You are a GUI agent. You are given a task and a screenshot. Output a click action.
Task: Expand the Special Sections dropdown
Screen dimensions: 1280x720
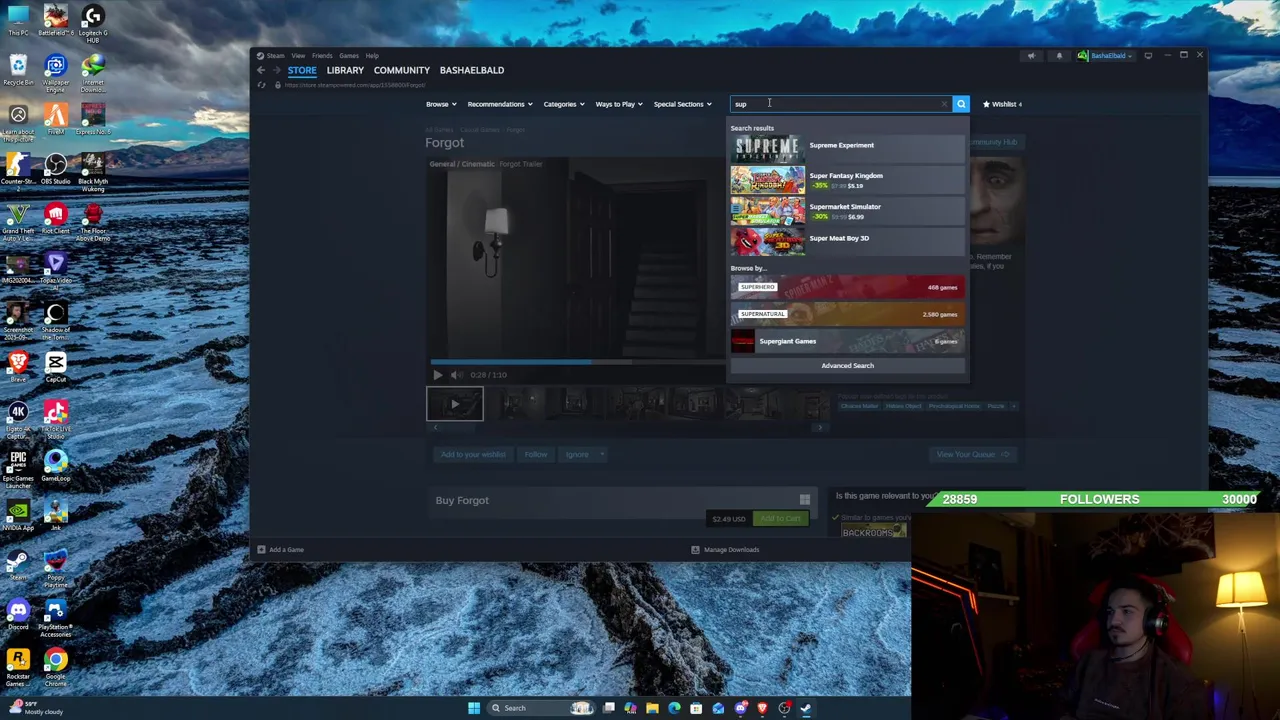coord(682,104)
